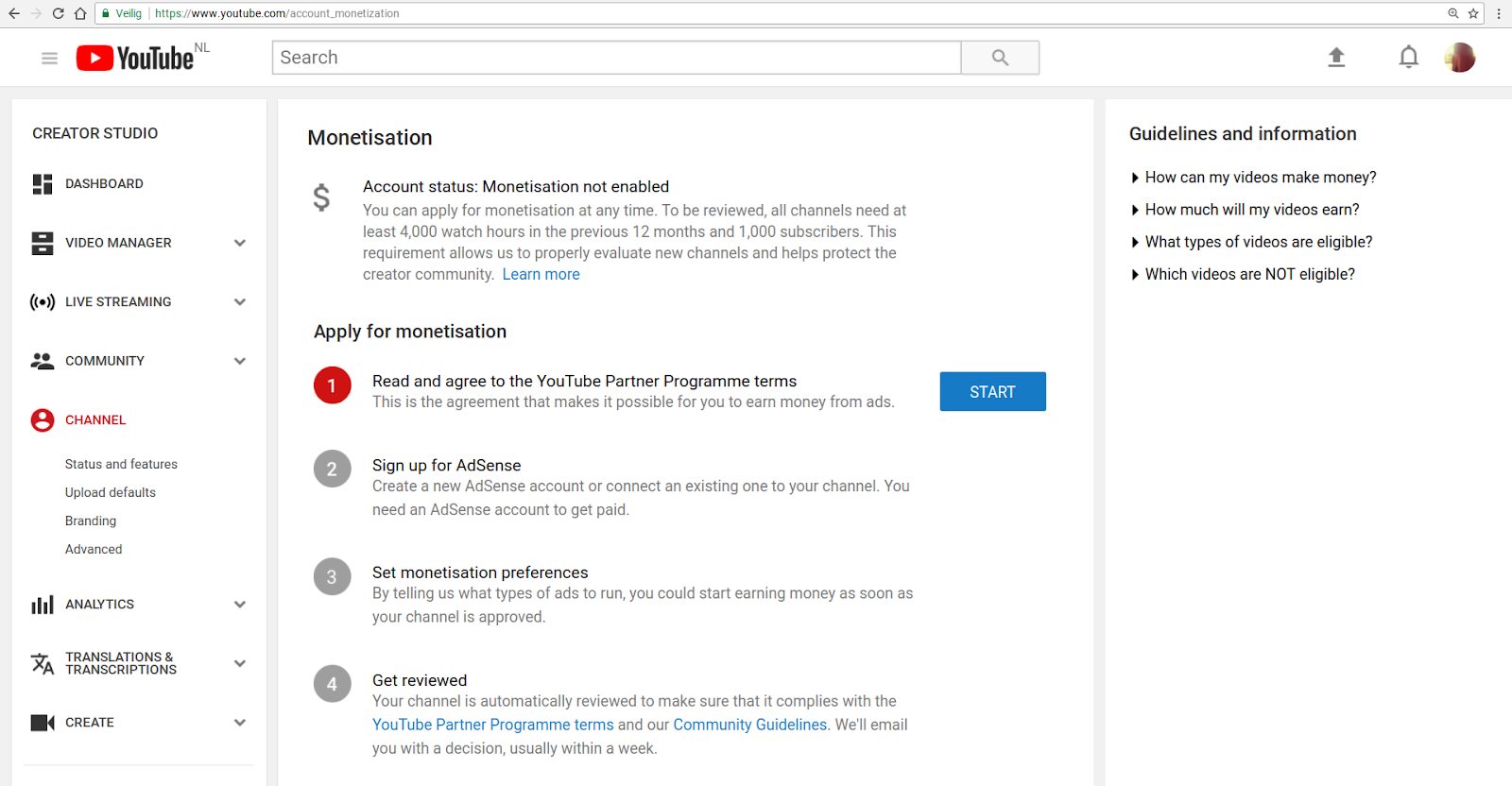Image resolution: width=1512 pixels, height=786 pixels.
Task: Expand the Analytics section
Action: point(240,605)
